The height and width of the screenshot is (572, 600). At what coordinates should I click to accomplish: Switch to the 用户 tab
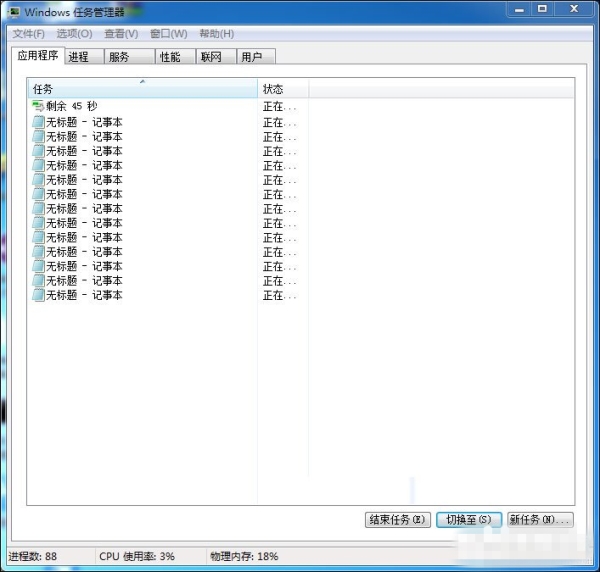pyautogui.click(x=251, y=57)
